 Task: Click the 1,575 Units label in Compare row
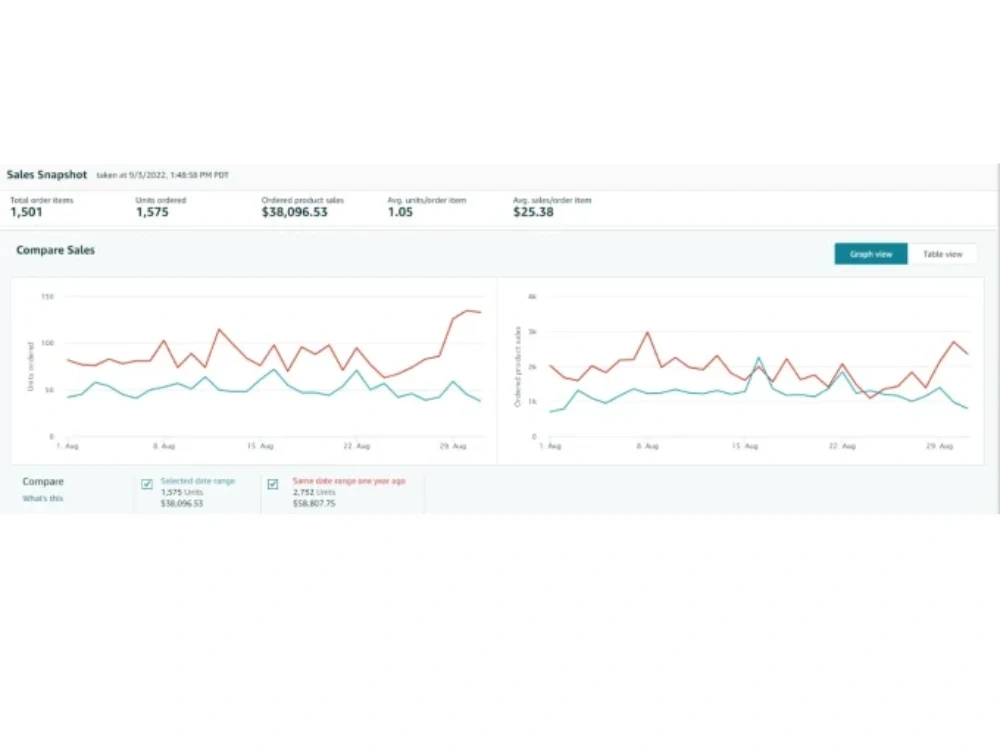click(182, 492)
